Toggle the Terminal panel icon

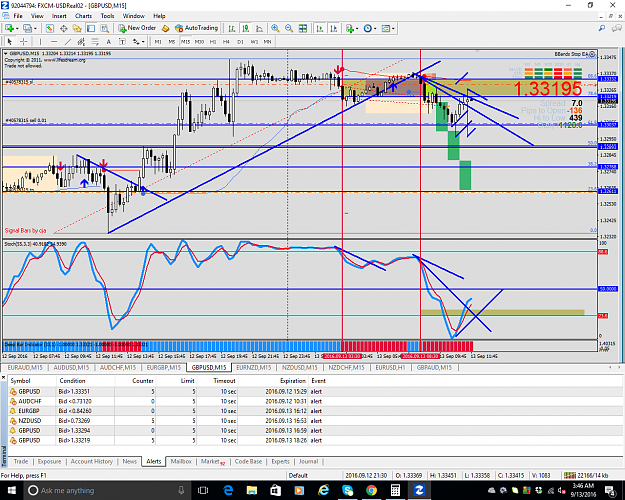(x=91, y=28)
